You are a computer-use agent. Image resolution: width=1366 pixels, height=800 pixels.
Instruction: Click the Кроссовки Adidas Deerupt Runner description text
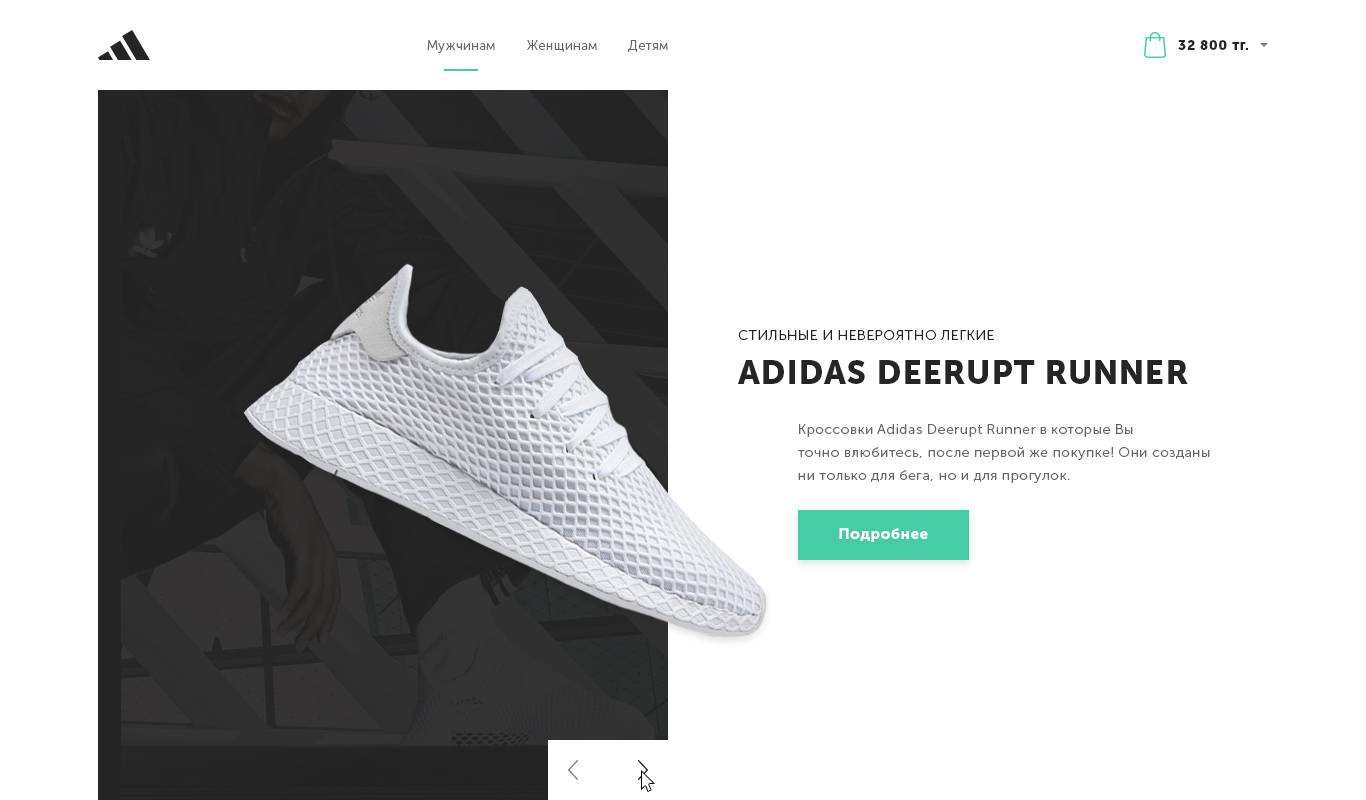[1004, 452]
